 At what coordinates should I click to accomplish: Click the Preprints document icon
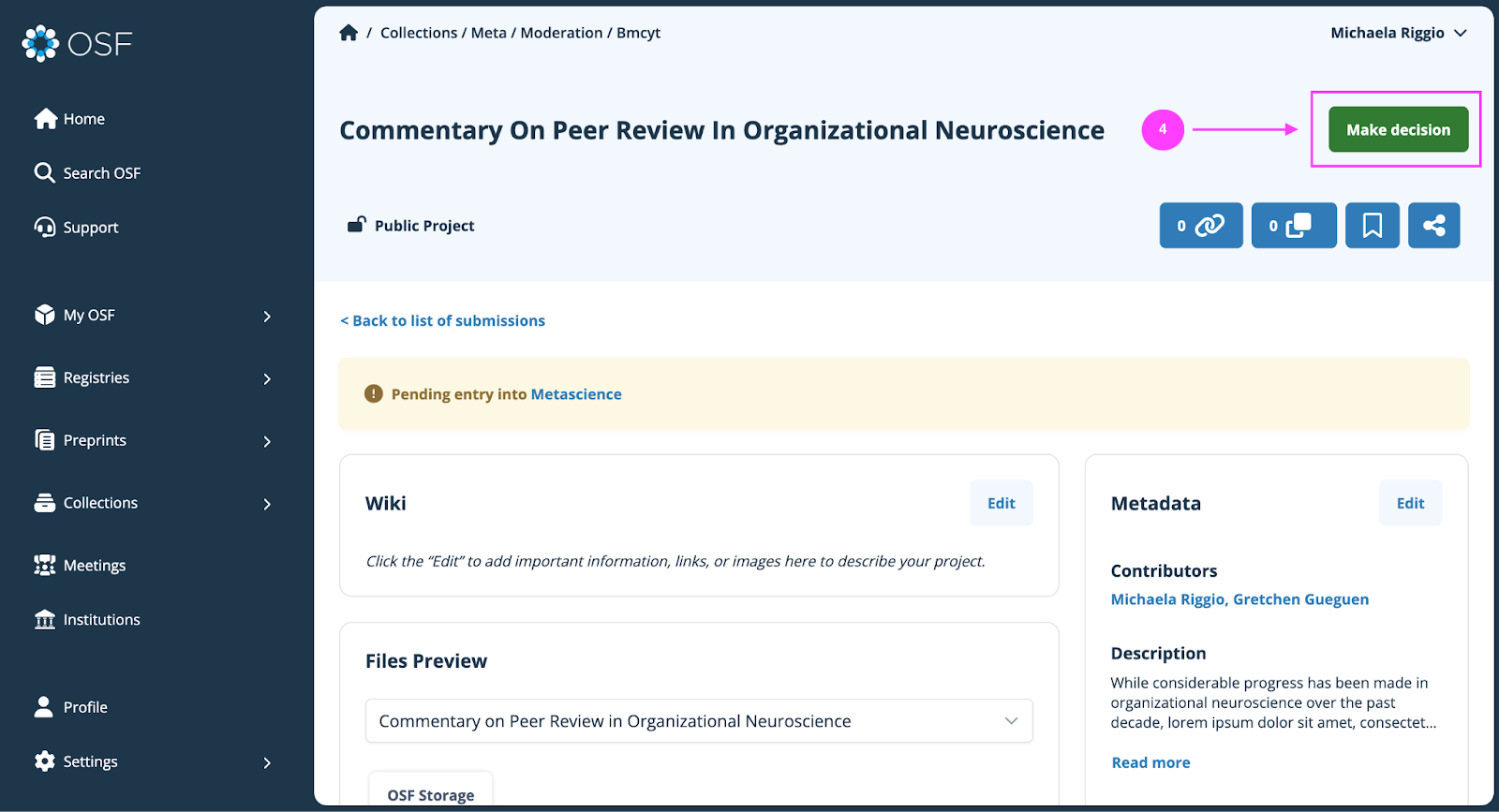pos(44,440)
